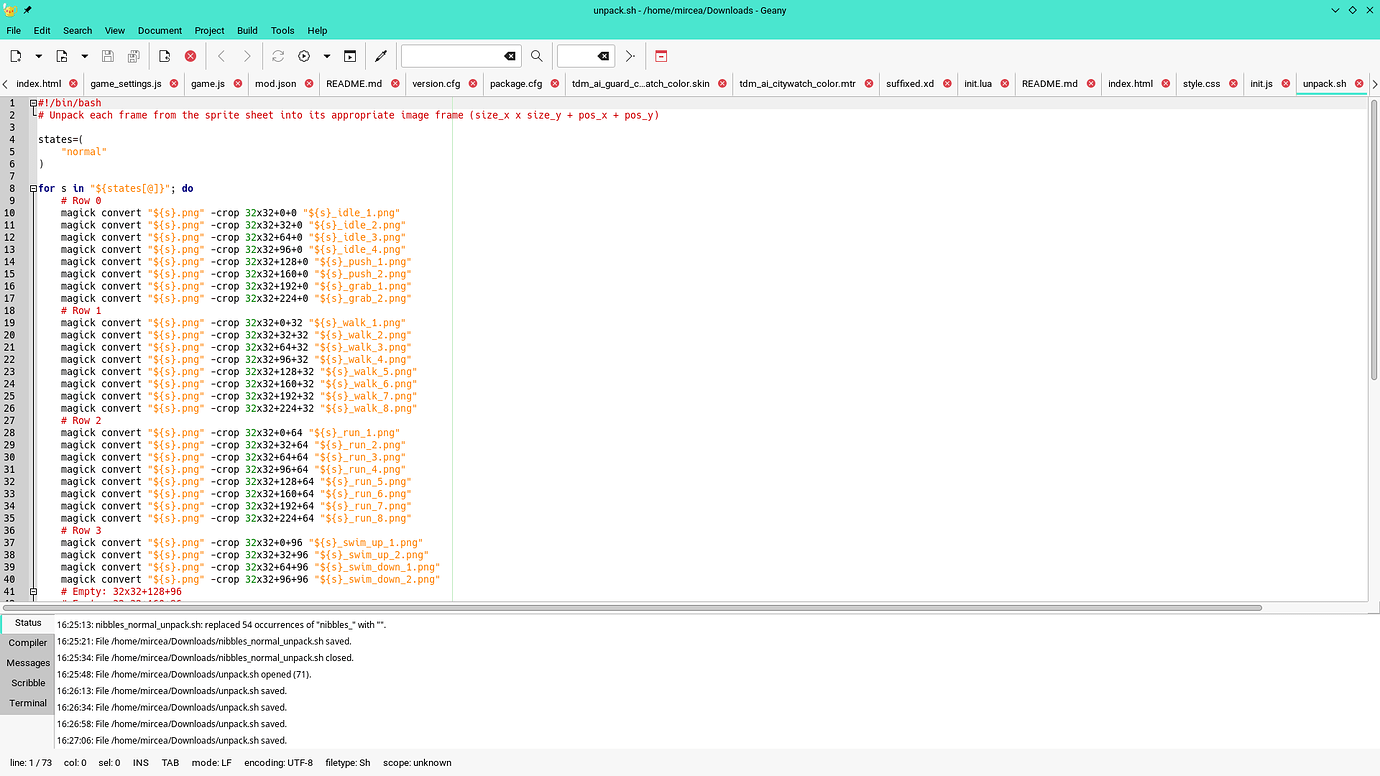Viewport: 1380px width, 776px height.
Task: Click the red Quit Geany icon
Action: point(661,57)
